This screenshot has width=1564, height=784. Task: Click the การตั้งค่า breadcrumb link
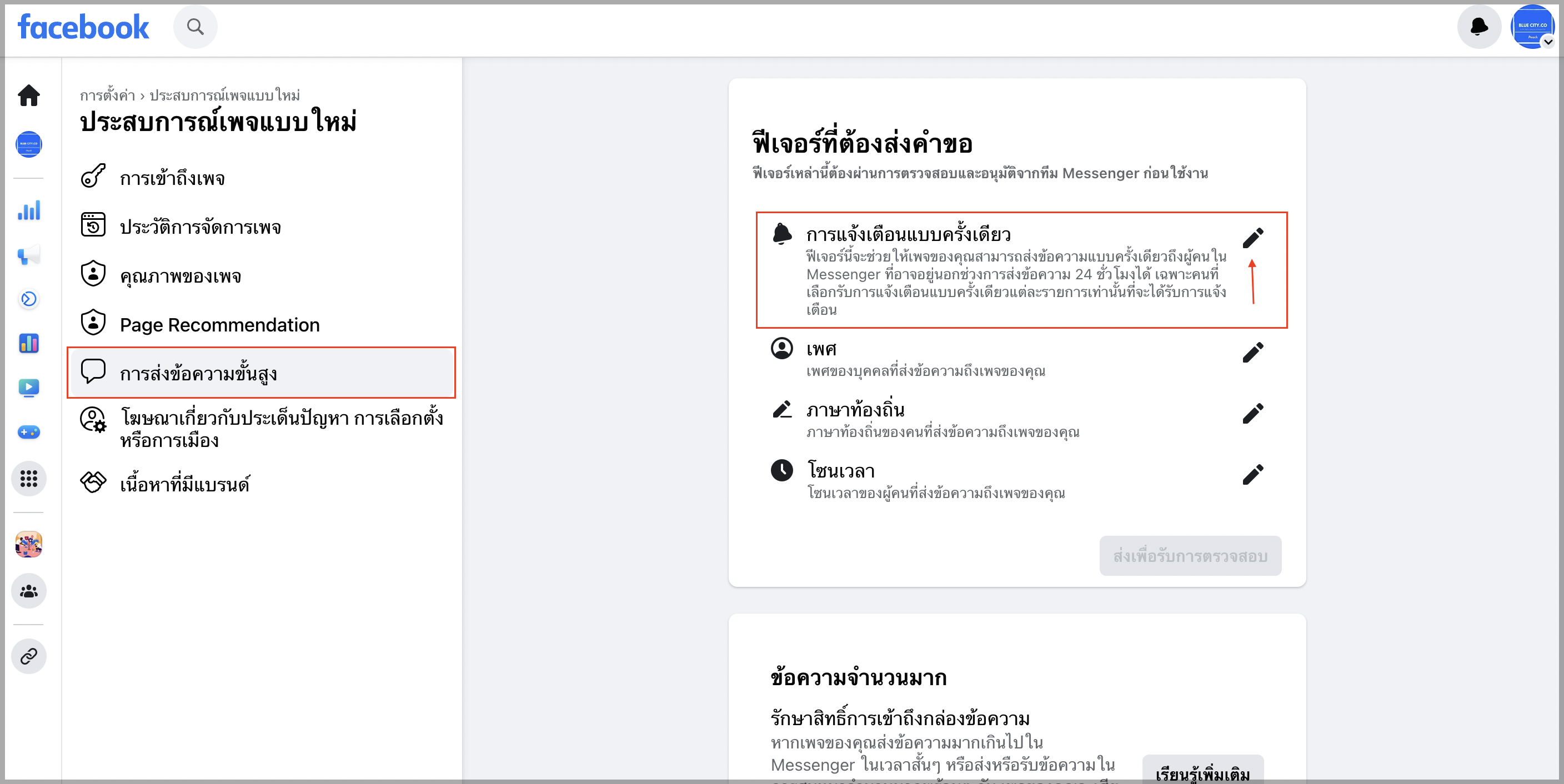point(107,96)
